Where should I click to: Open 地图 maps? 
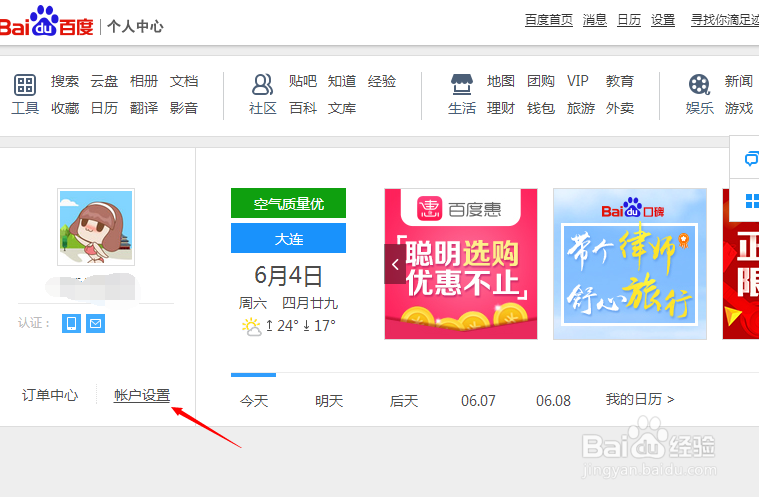501,81
